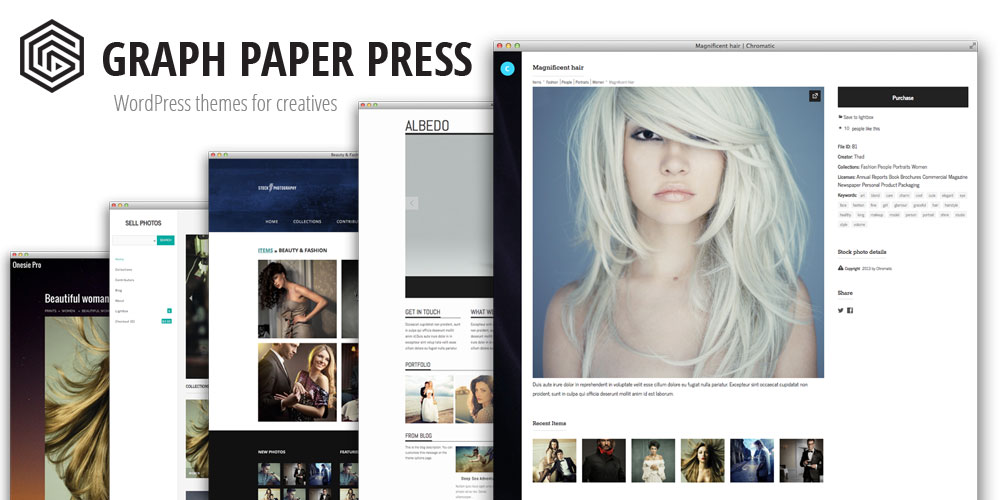The height and width of the screenshot is (500, 1000).
Task: Open the search dropdown in Sell Photos window
Action: coord(154,240)
